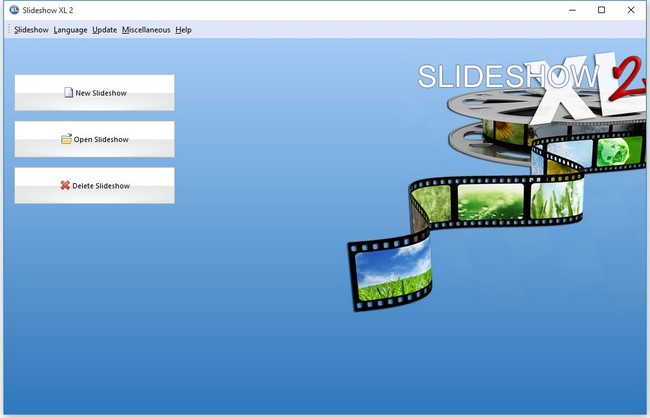Open the Slideshow menu
This screenshot has width=650, height=418.
pos(31,30)
